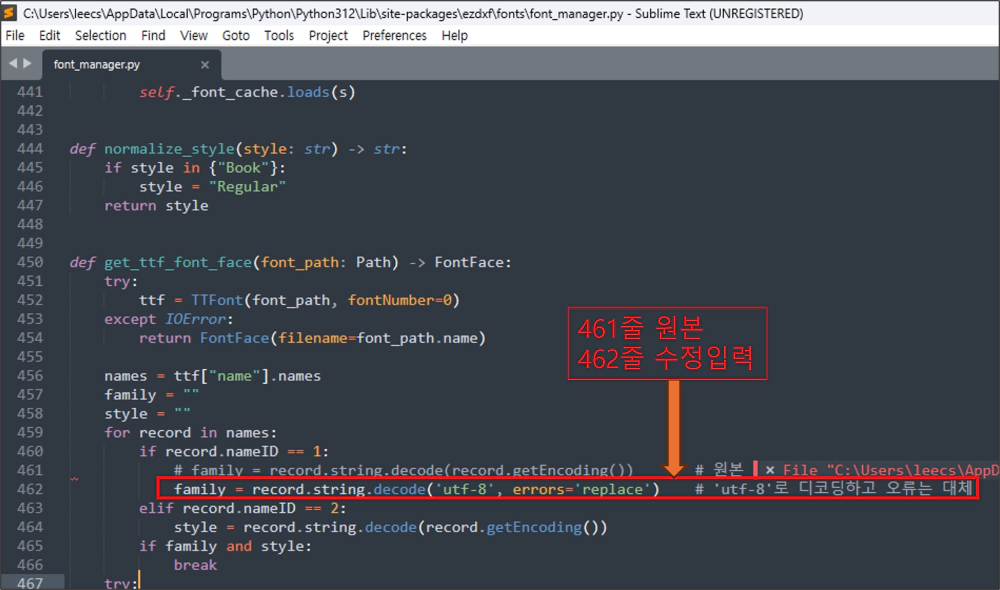Click the ''utf-8'' string argument on line 462

pyautogui.click(x=464, y=489)
